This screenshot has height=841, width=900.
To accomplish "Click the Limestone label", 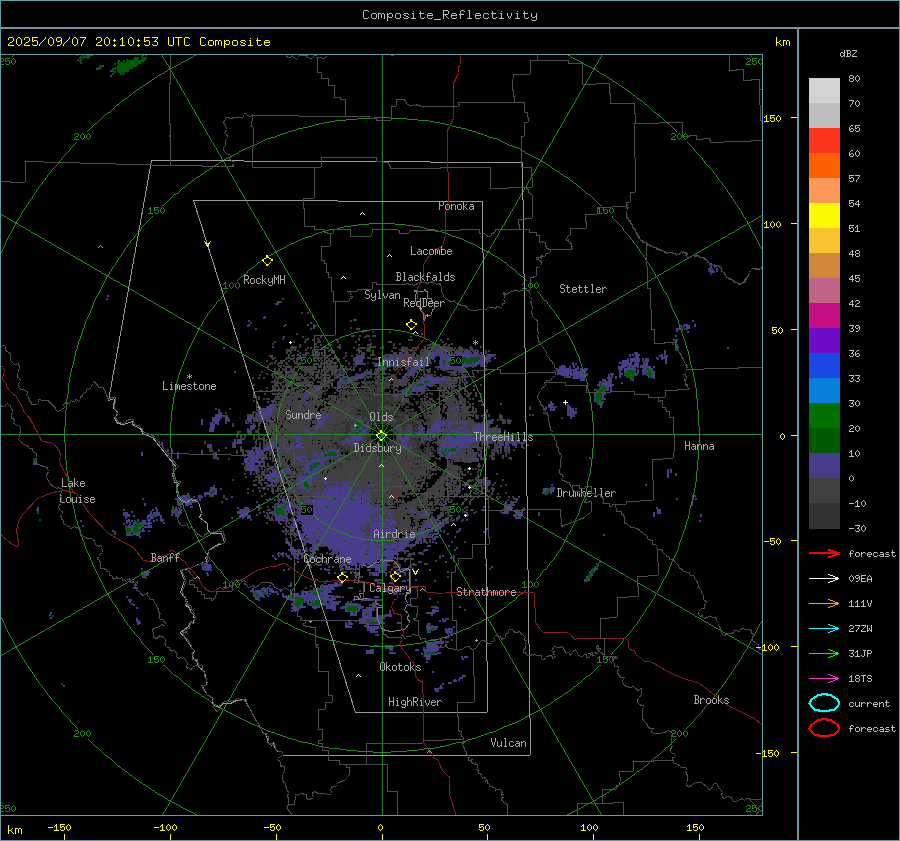I will (189, 386).
